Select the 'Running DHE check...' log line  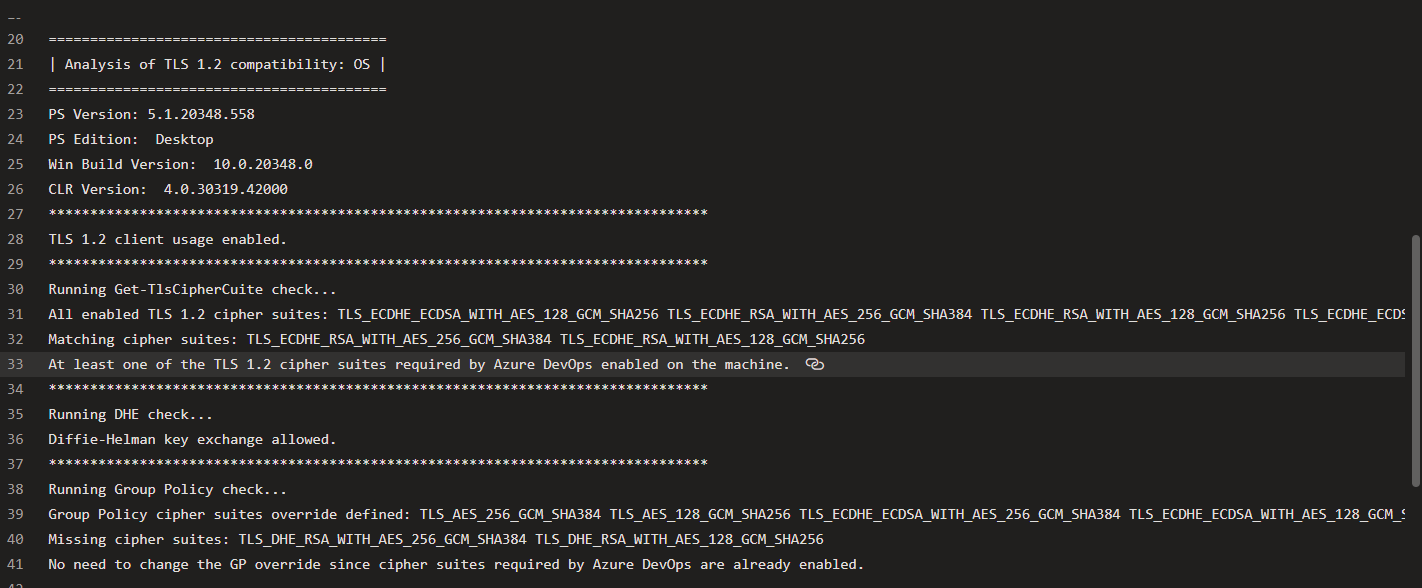pyautogui.click(x=131, y=415)
